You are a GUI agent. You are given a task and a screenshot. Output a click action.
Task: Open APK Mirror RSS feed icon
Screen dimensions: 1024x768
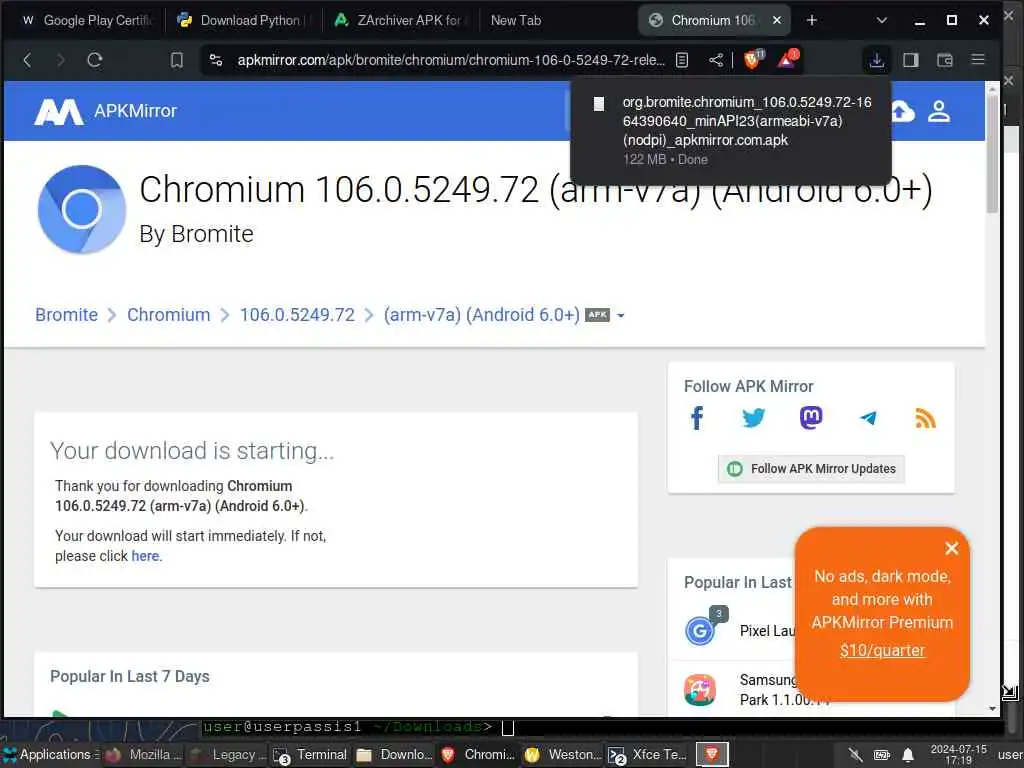(925, 418)
